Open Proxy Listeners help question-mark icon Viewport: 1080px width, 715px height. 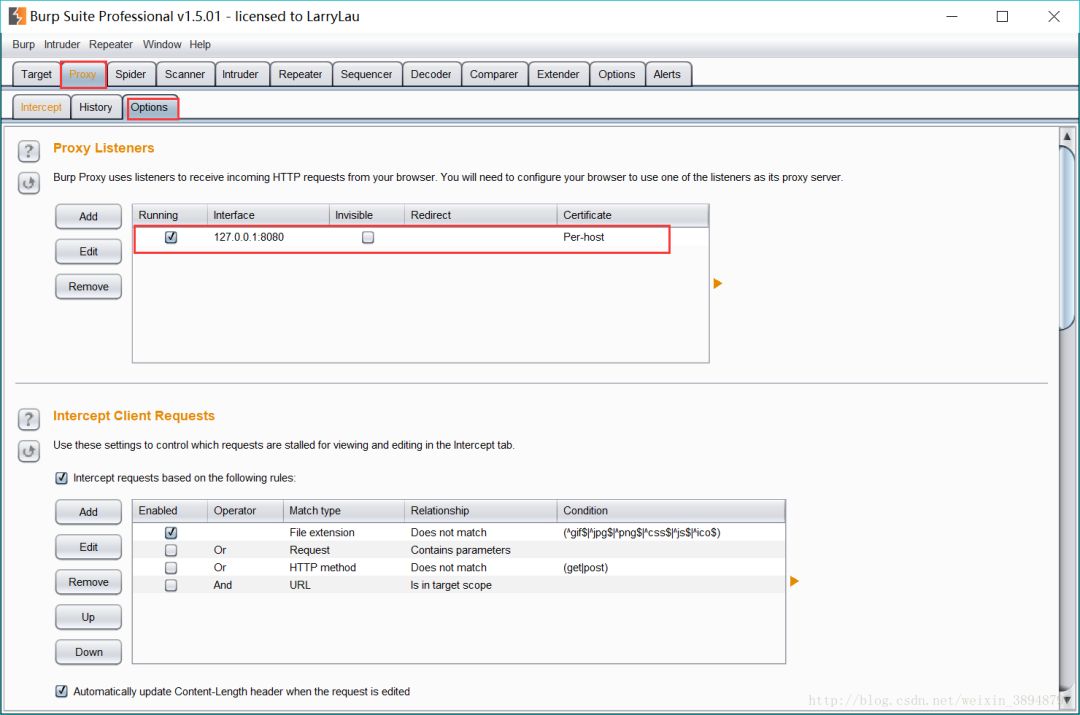tap(28, 151)
